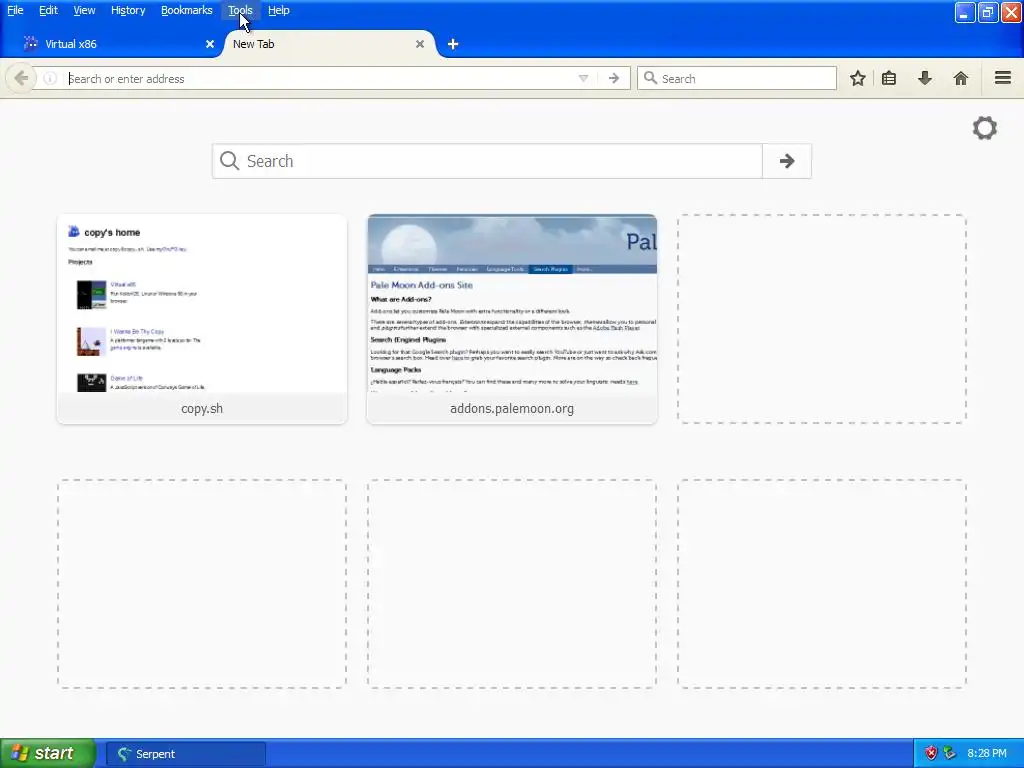Click the 8:28 PM system clock
The width and height of the screenshot is (1024, 768).
(x=987, y=753)
